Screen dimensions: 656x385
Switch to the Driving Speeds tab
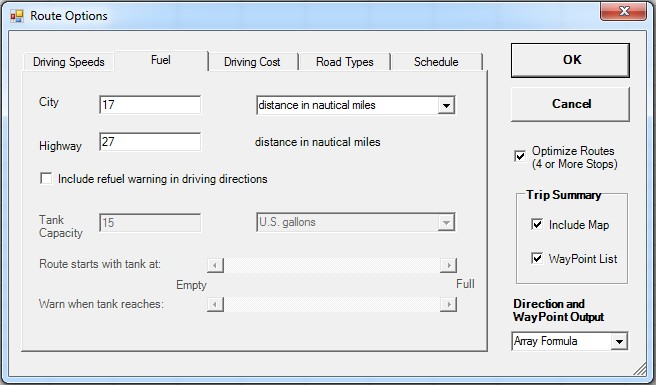[x=69, y=62]
